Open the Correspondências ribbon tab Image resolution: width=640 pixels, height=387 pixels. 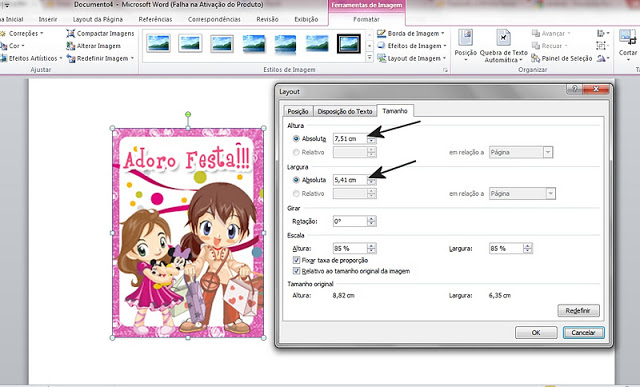214,19
